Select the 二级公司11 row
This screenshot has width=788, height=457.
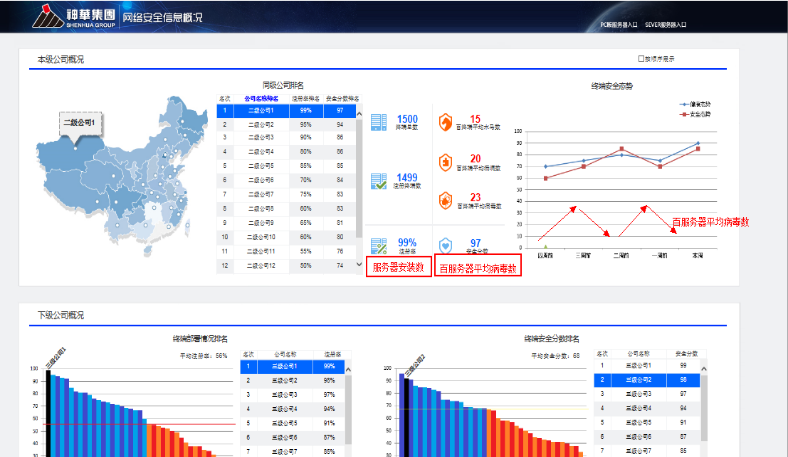click(x=286, y=251)
